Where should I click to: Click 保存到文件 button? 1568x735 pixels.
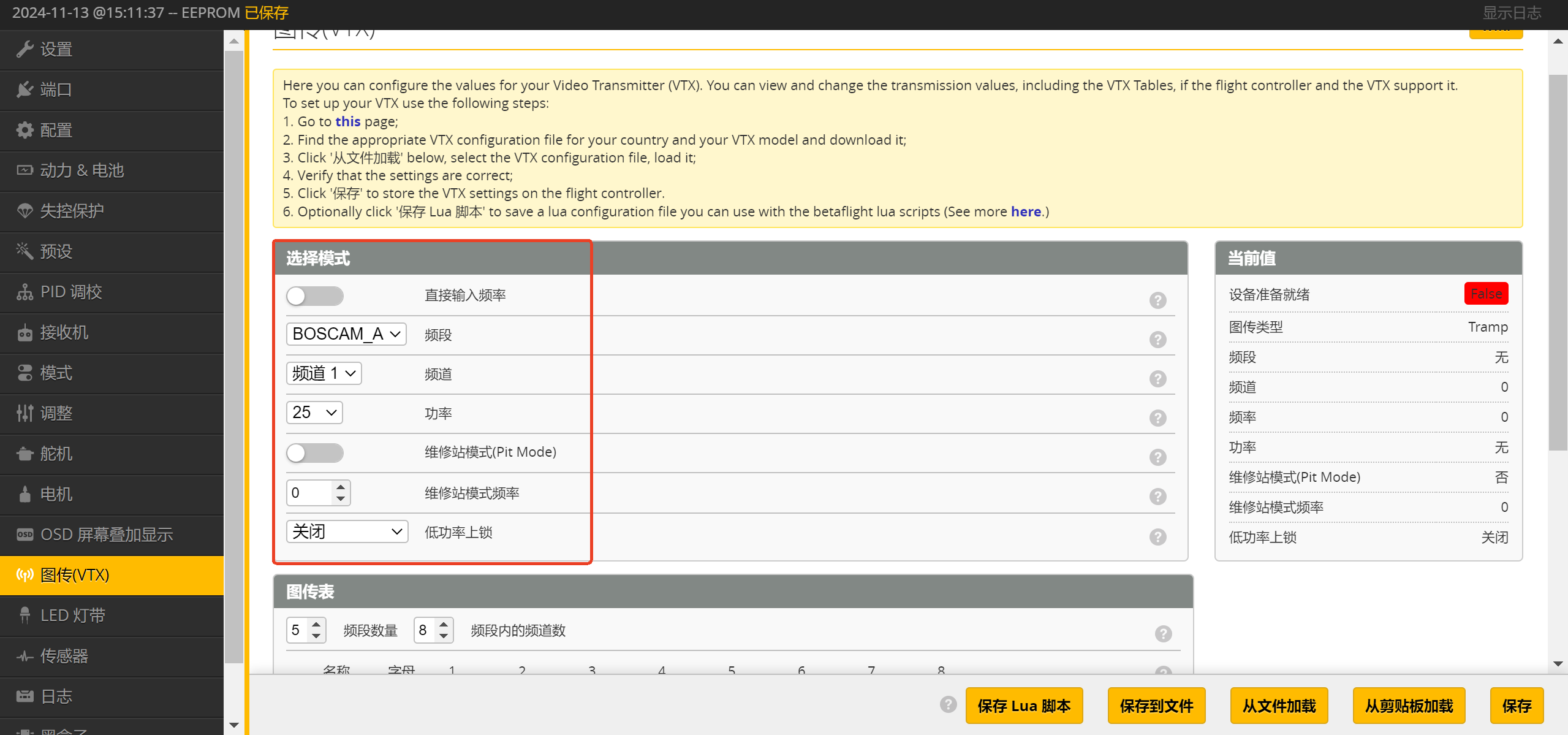click(x=1156, y=706)
